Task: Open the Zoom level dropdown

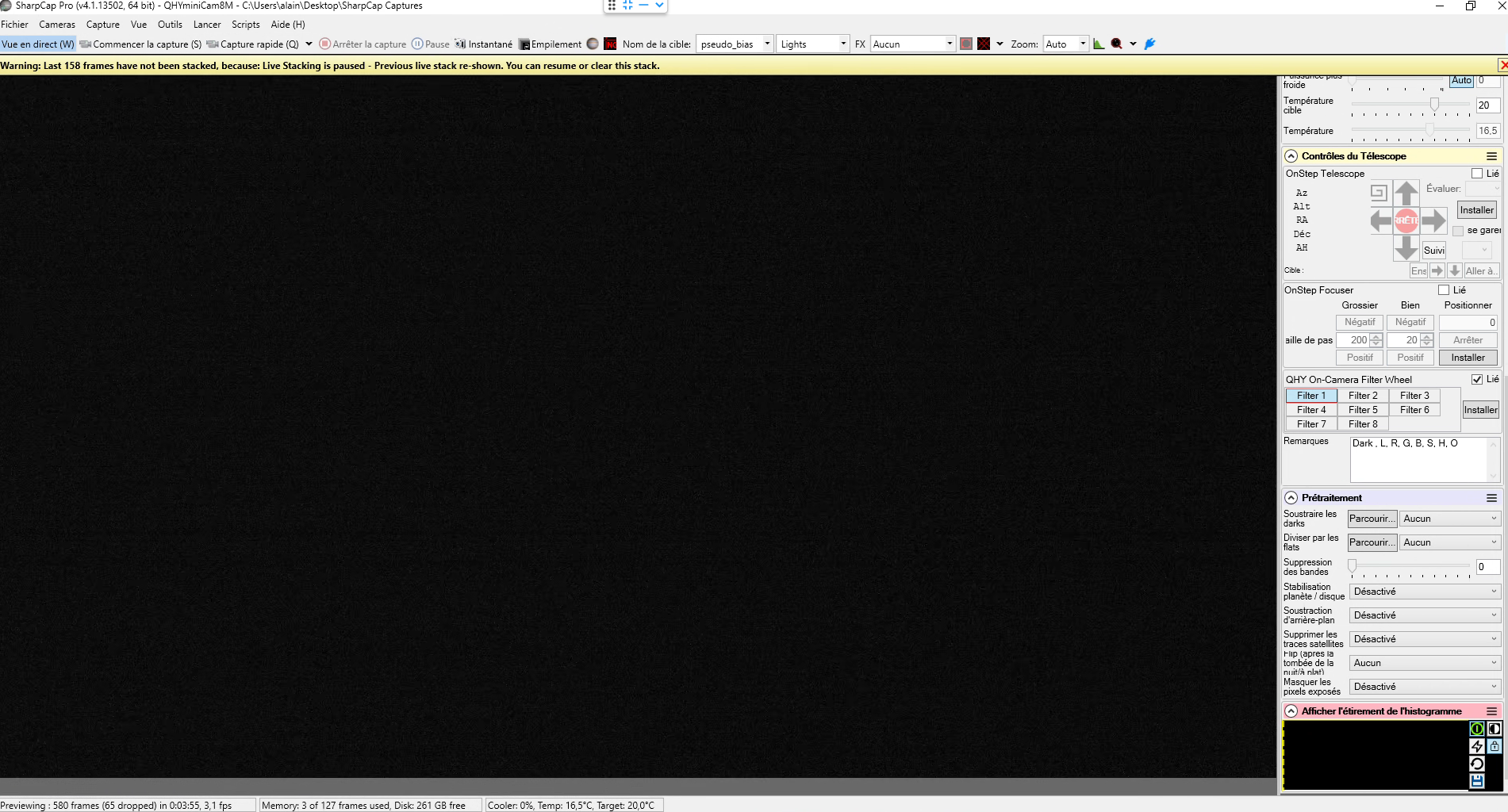Action: click(1083, 44)
